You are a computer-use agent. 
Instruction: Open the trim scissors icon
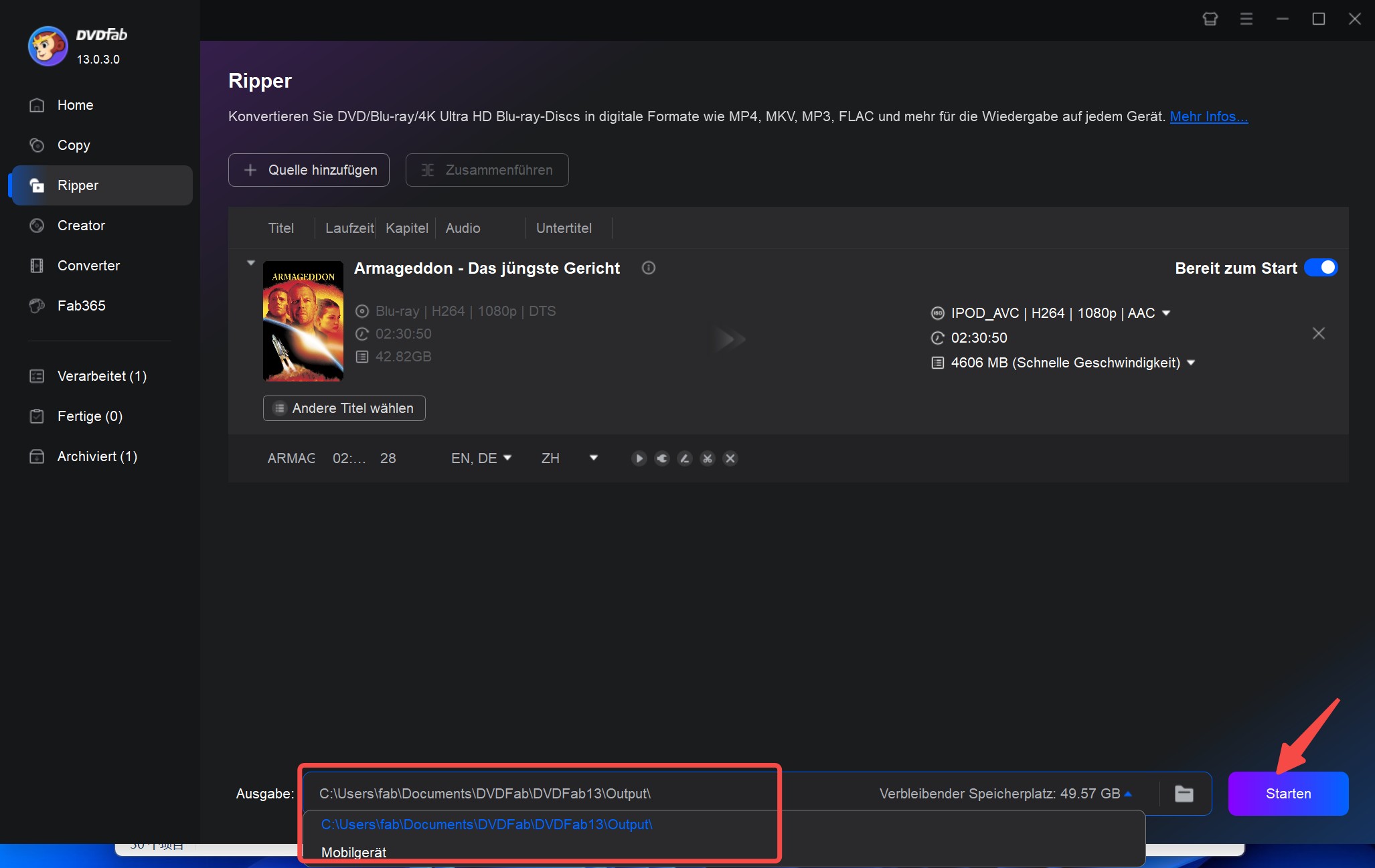point(708,458)
